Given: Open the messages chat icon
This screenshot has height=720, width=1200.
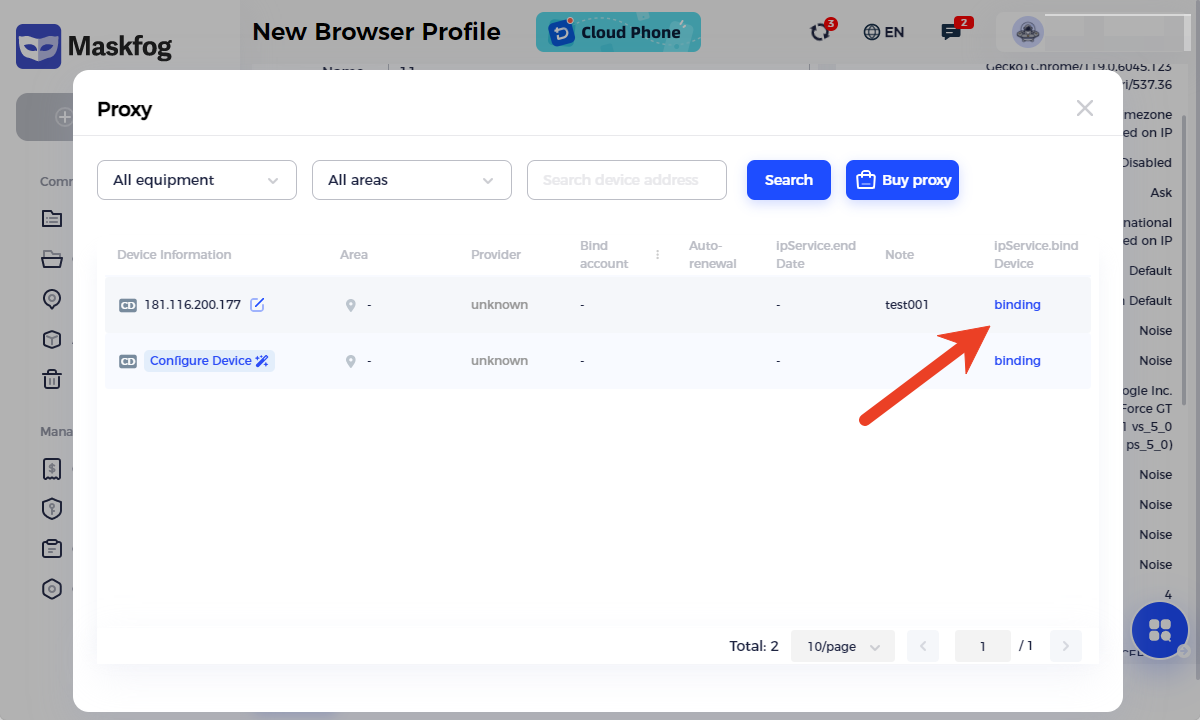Looking at the screenshot, I should 951,32.
